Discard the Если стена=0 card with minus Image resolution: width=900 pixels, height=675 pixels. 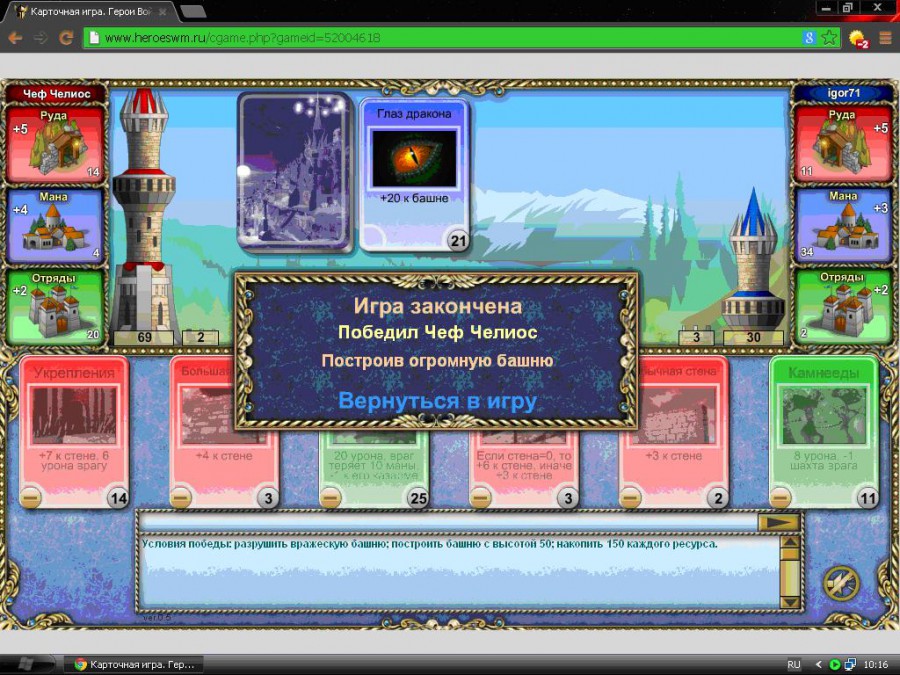pyautogui.click(x=480, y=497)
